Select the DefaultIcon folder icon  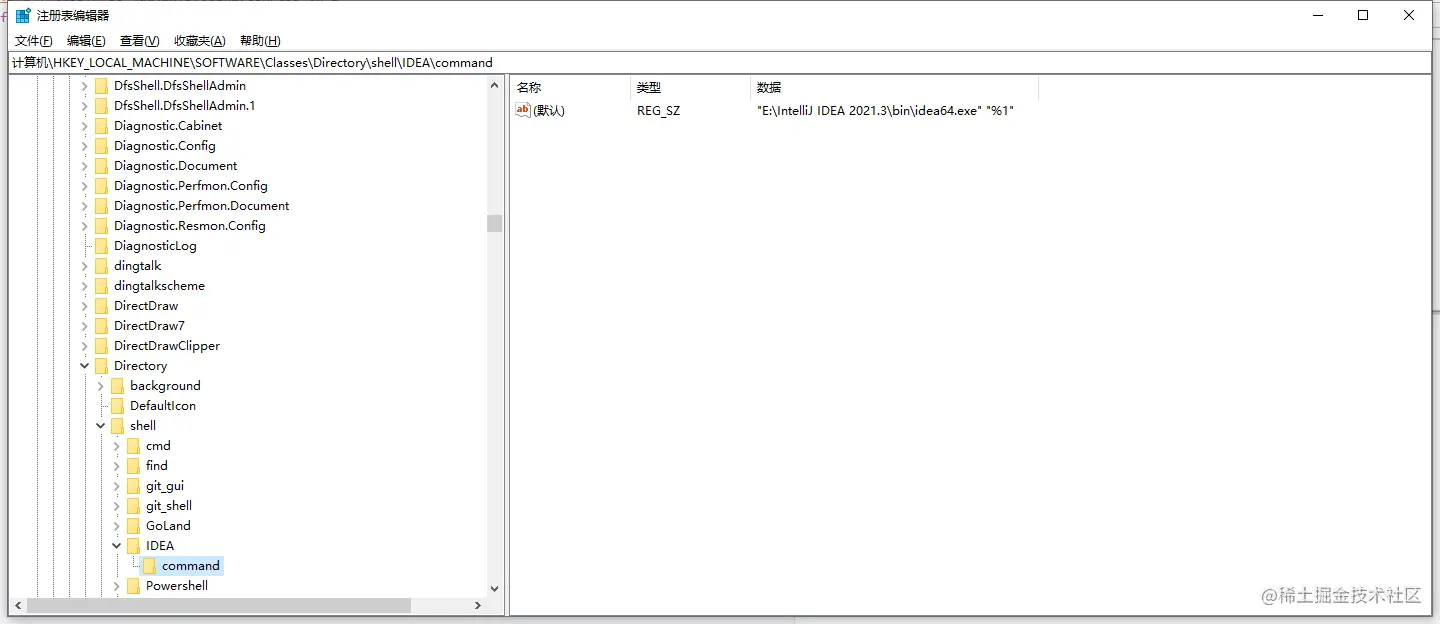[x=117, y=406]
